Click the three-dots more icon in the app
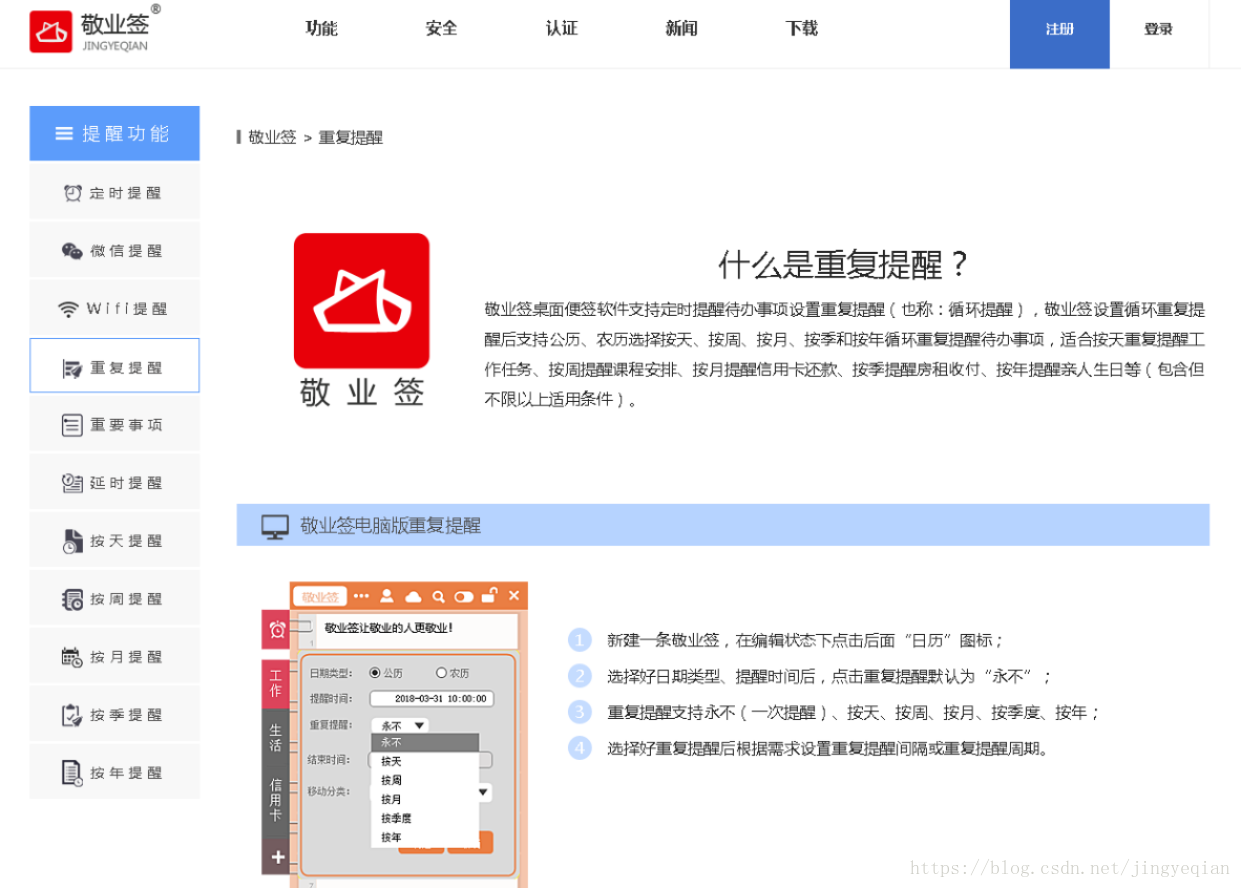 coord(361,596)
